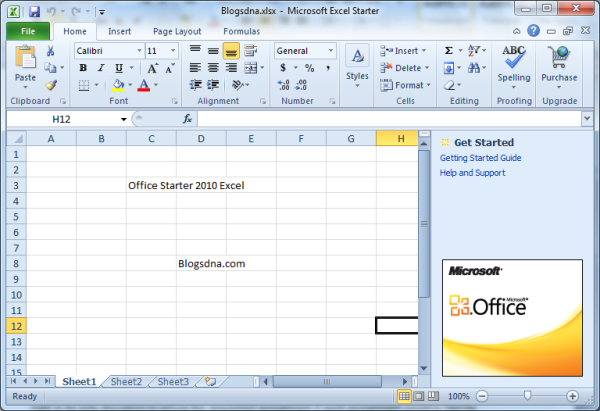600x411 pixels.
Task: Align text right
Action: pyautogui.click(x=231, y=68)
